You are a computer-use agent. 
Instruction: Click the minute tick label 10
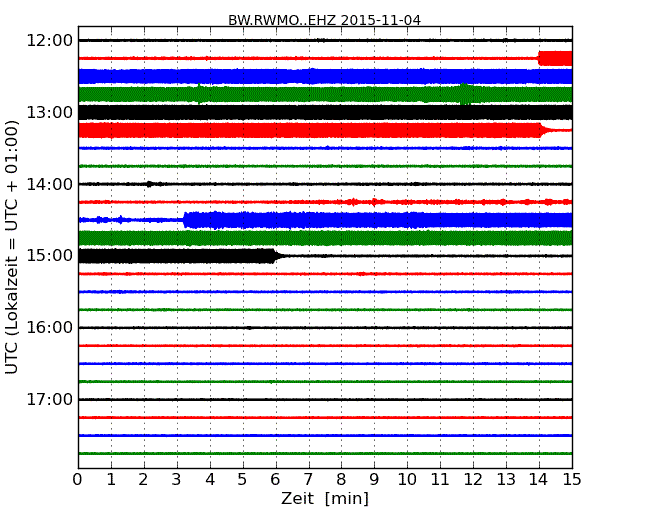pos(407,480)
